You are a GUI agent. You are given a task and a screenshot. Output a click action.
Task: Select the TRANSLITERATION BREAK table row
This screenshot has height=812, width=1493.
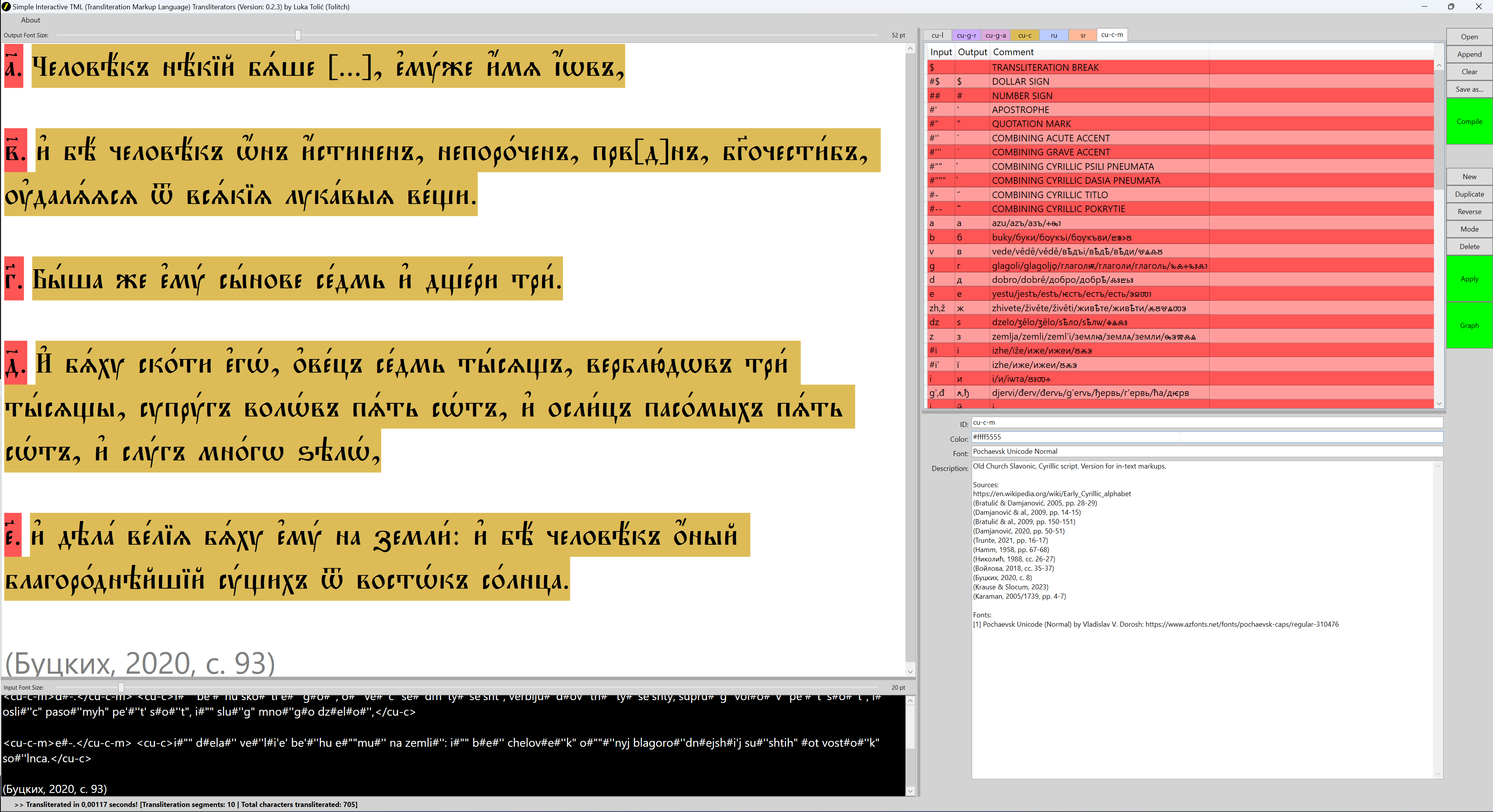[x=1101, y=67]
